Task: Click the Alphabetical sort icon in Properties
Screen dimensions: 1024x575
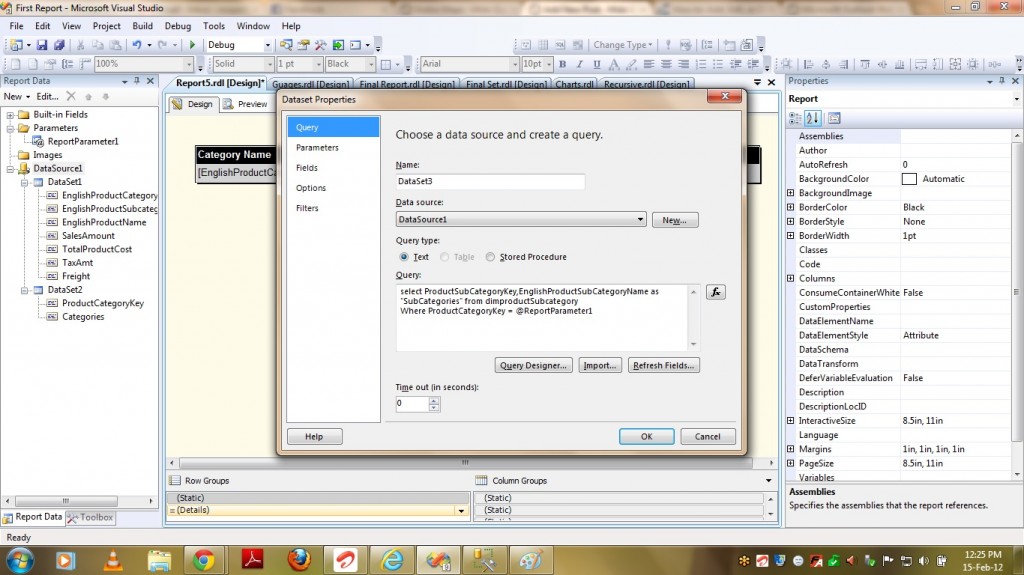Action: (814, 118)
